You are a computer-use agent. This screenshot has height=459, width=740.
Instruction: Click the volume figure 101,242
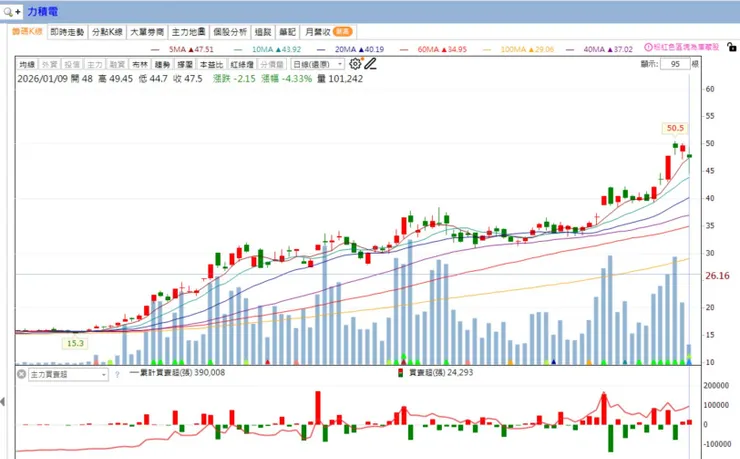pyautogui.click(x=345, y=79)
